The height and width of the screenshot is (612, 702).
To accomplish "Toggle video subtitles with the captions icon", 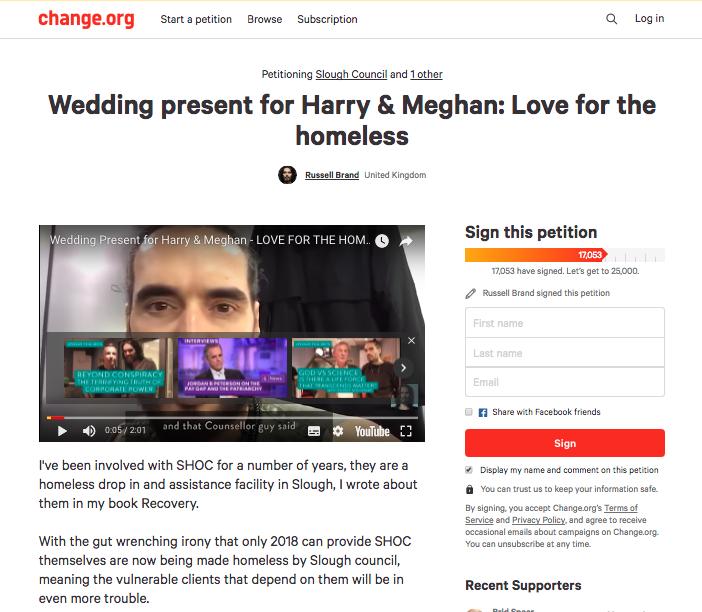I will tap(314, 431).
